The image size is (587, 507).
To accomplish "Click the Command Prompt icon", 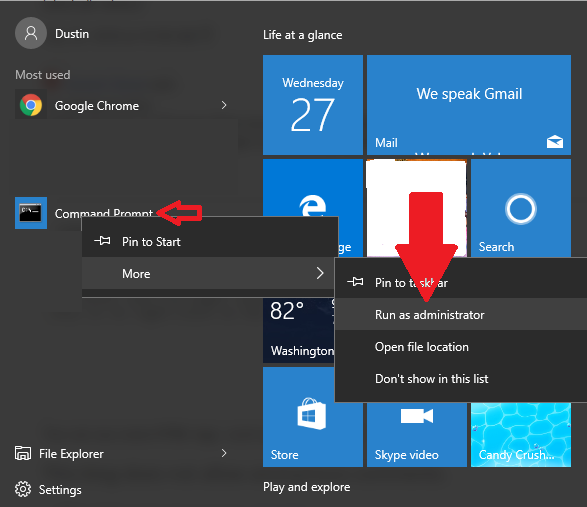I will click(x=31, y=213).
